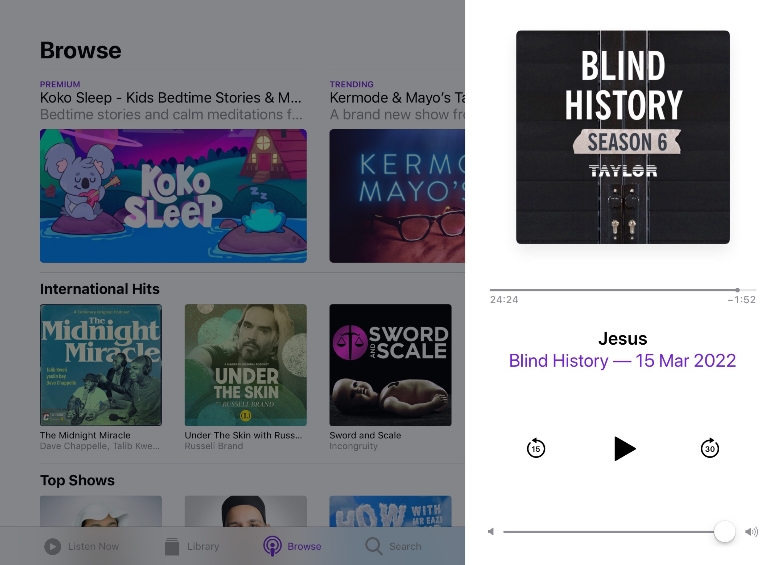Click Sword and Scale title text
Image resolution: width=781 pixels, height=565 pixels.
pyautogui.click(x=365, y=435)
